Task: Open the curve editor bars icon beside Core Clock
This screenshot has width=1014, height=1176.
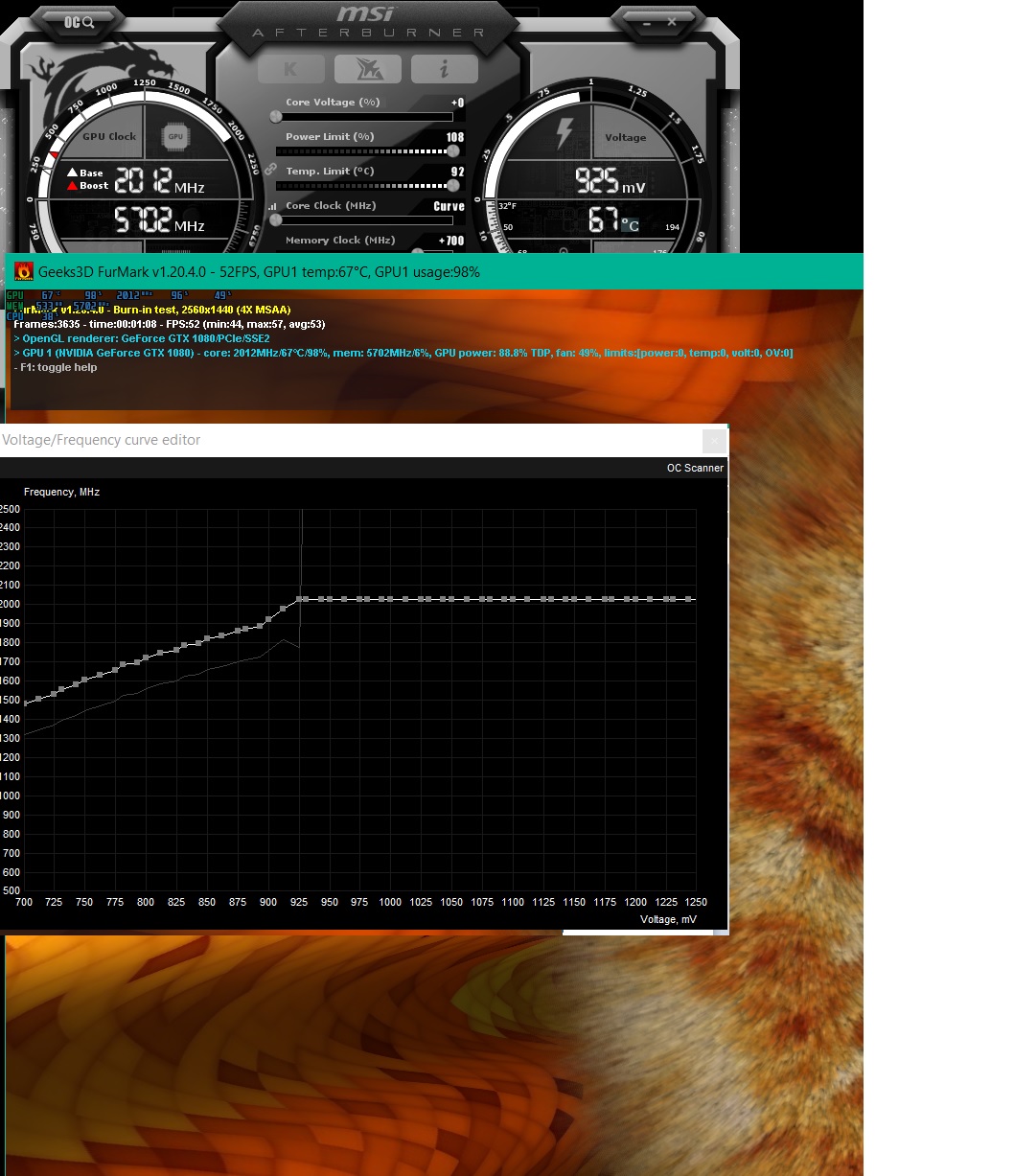Action: (272, 206)
